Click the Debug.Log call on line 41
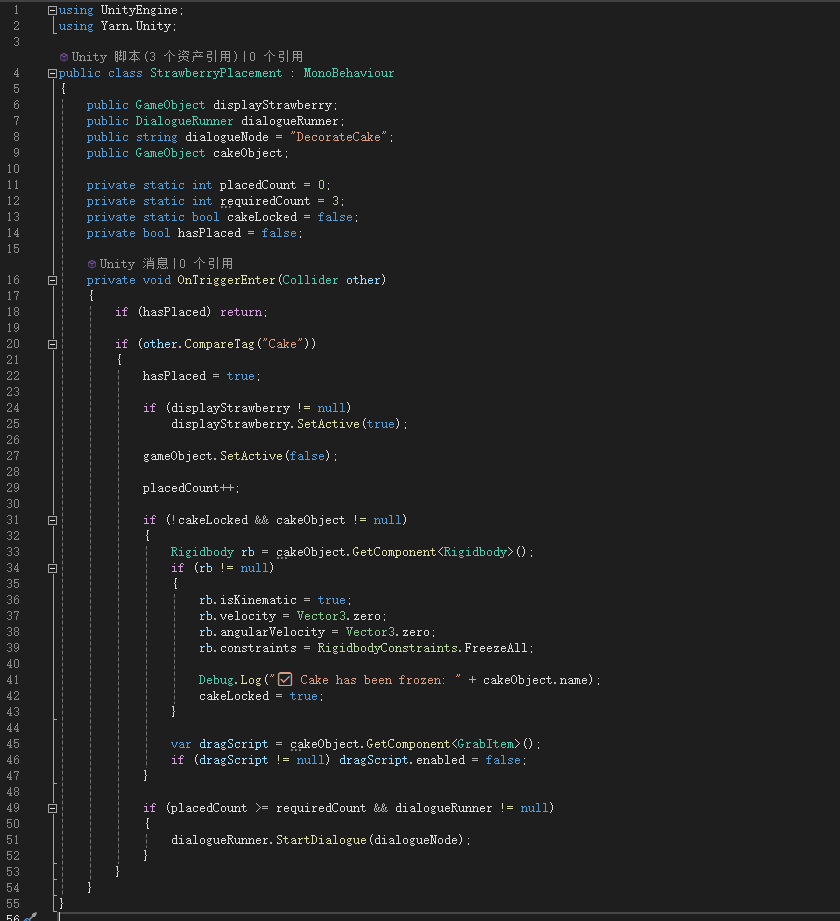840x921 pixels. (x=230, y=680)
